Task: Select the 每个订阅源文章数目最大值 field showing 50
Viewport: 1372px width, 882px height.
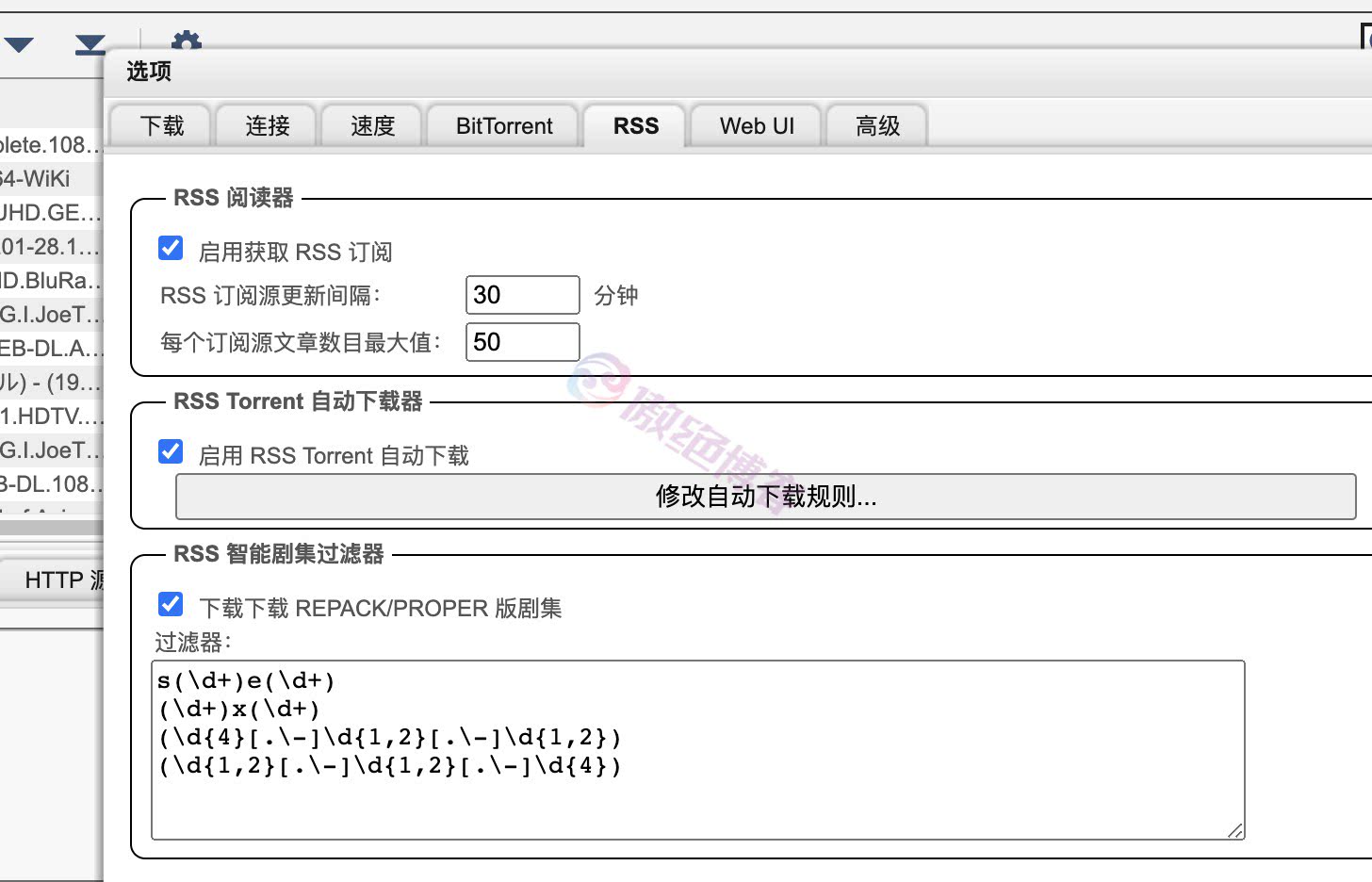Action: (x=522, y=341)
